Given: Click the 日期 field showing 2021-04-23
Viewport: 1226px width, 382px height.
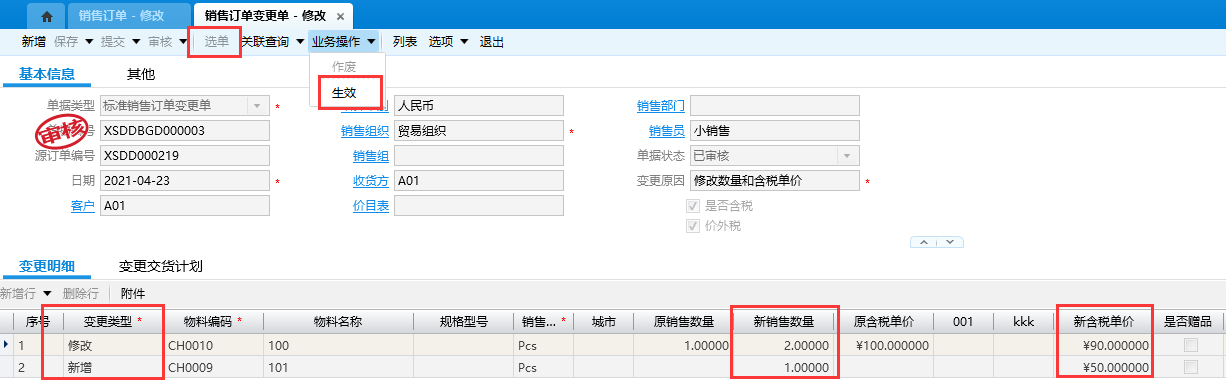Looking at the screenshot, I should (184, 181).
